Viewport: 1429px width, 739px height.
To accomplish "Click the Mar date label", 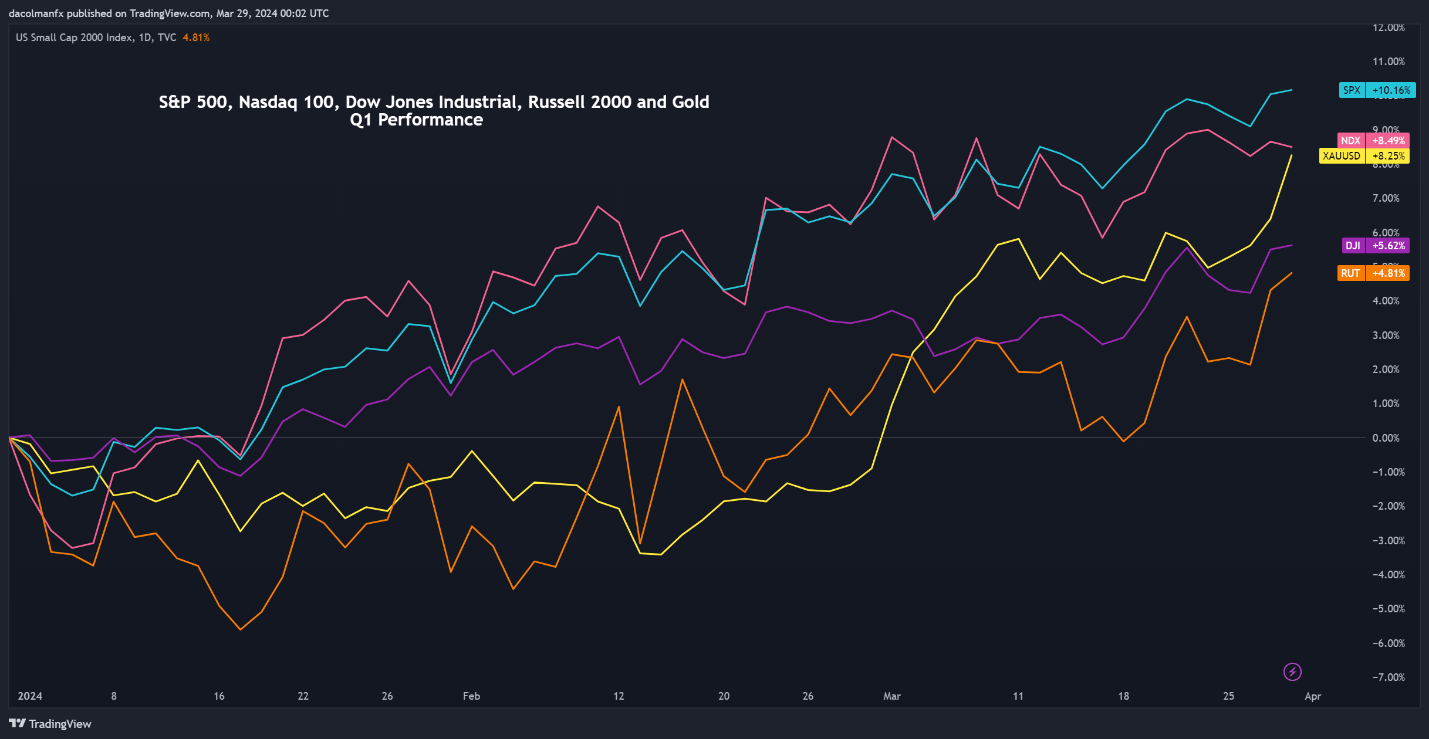I will [892, 696].
